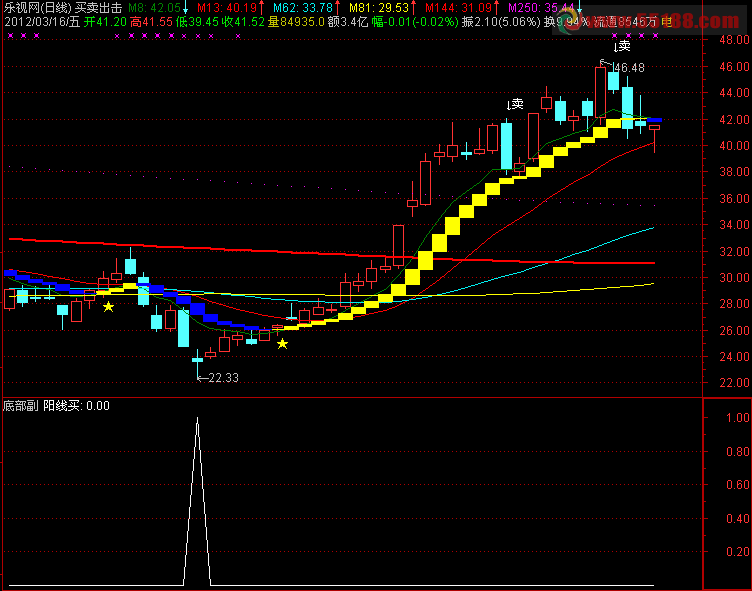Click the 28.00 price axis label

[734, 304]
